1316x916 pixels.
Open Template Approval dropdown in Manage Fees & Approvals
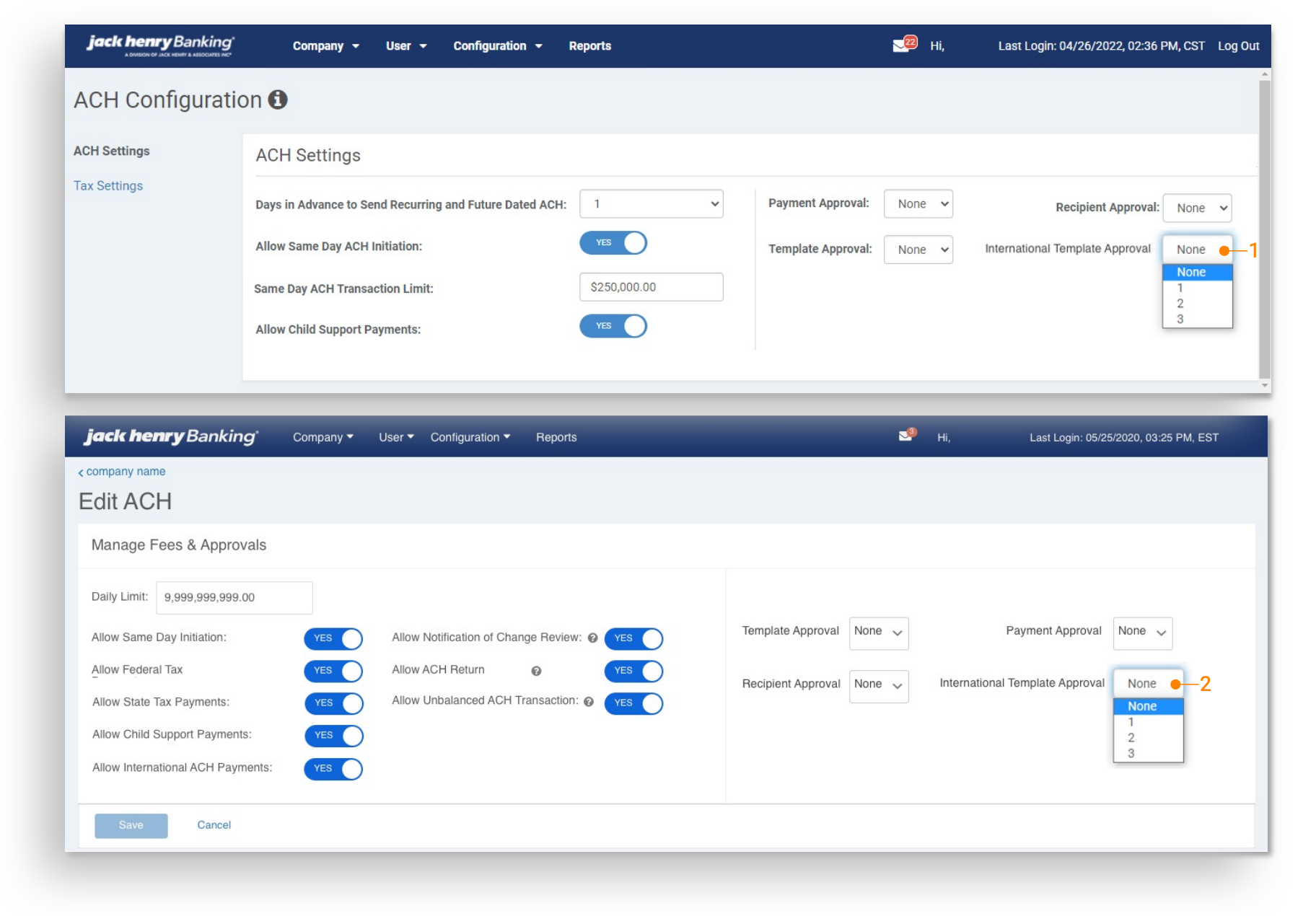point(878,633)
